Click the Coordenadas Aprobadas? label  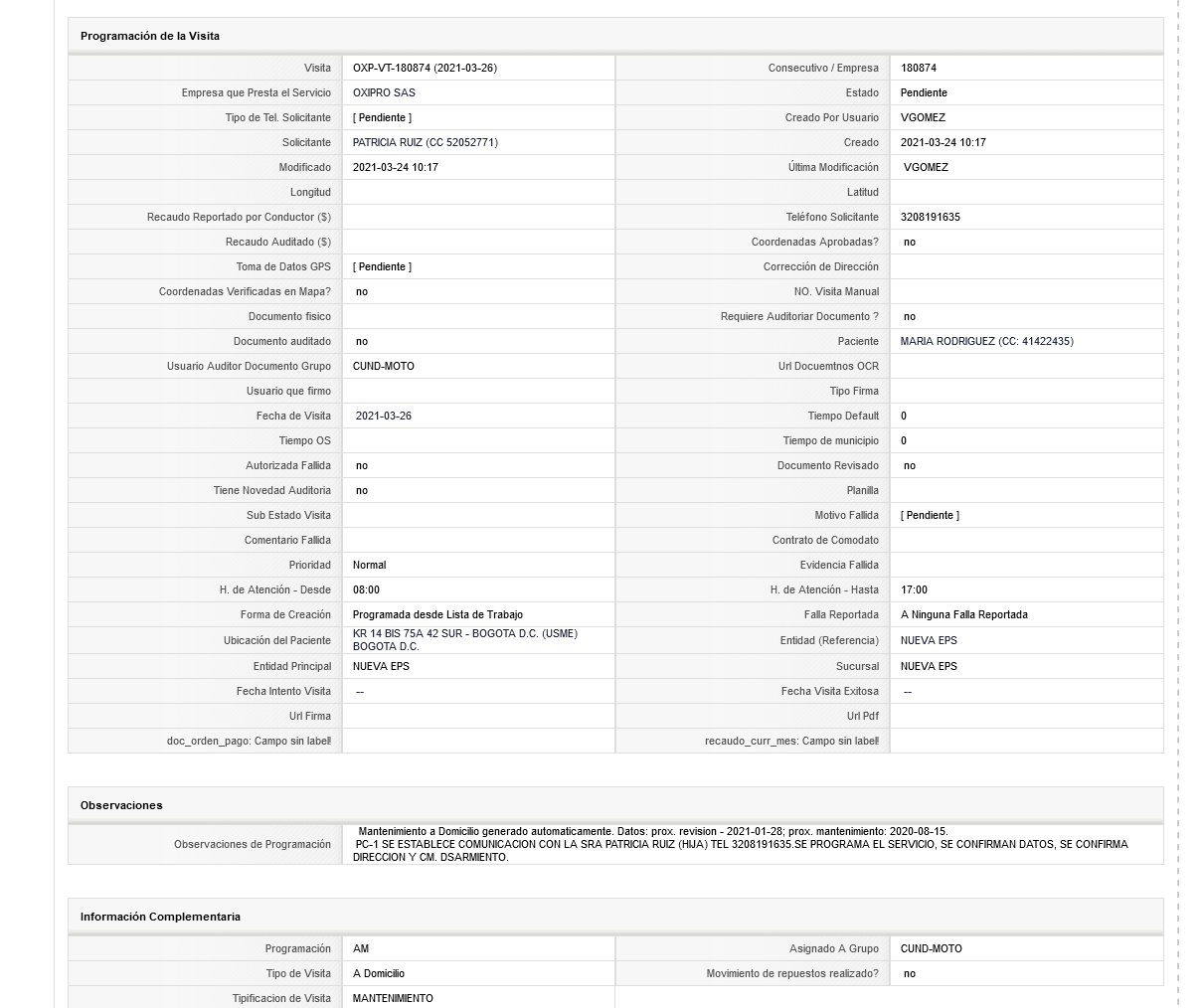tap(815, 242)
